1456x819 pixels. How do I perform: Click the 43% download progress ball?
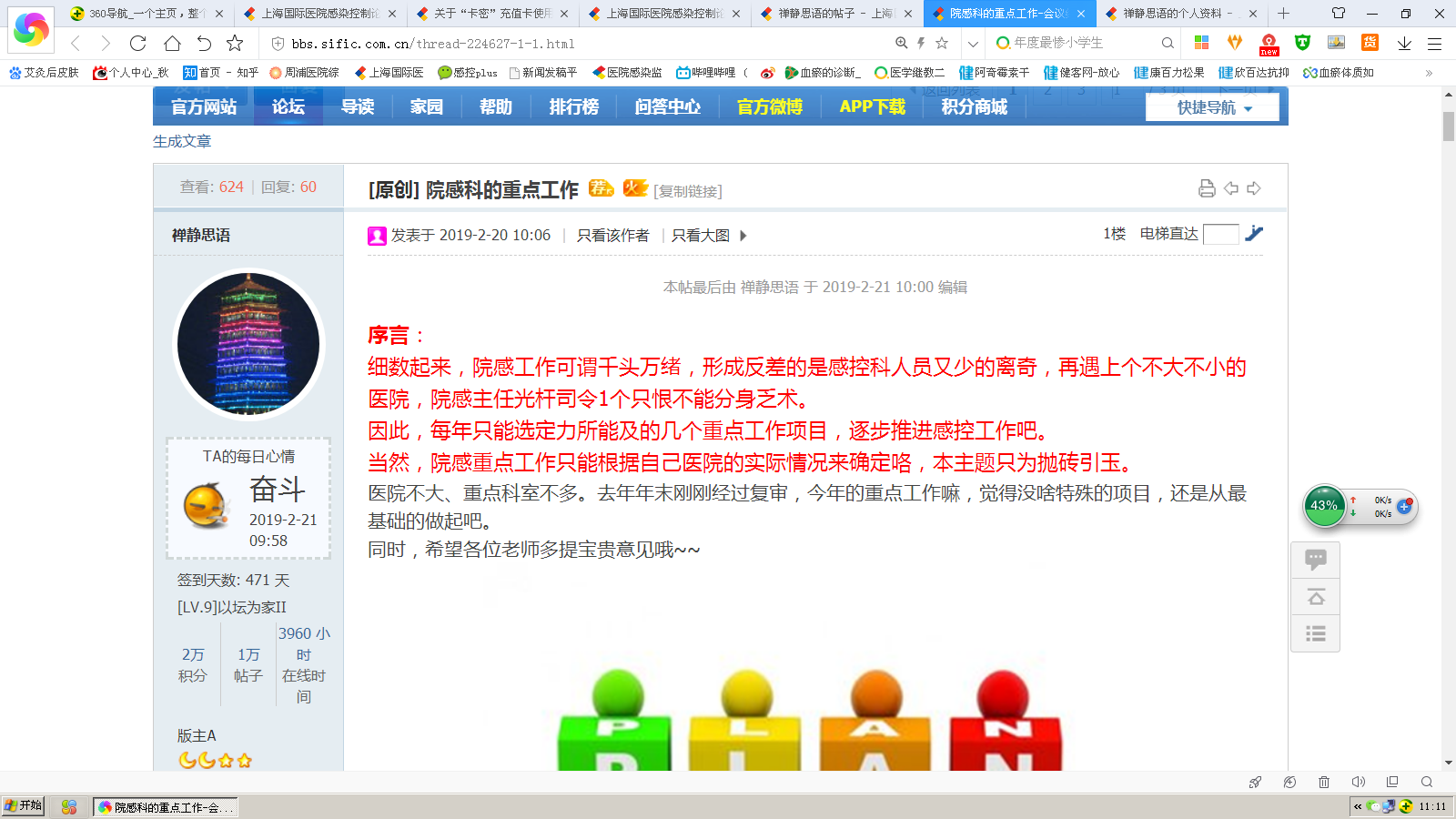[x=1324, y=507]
